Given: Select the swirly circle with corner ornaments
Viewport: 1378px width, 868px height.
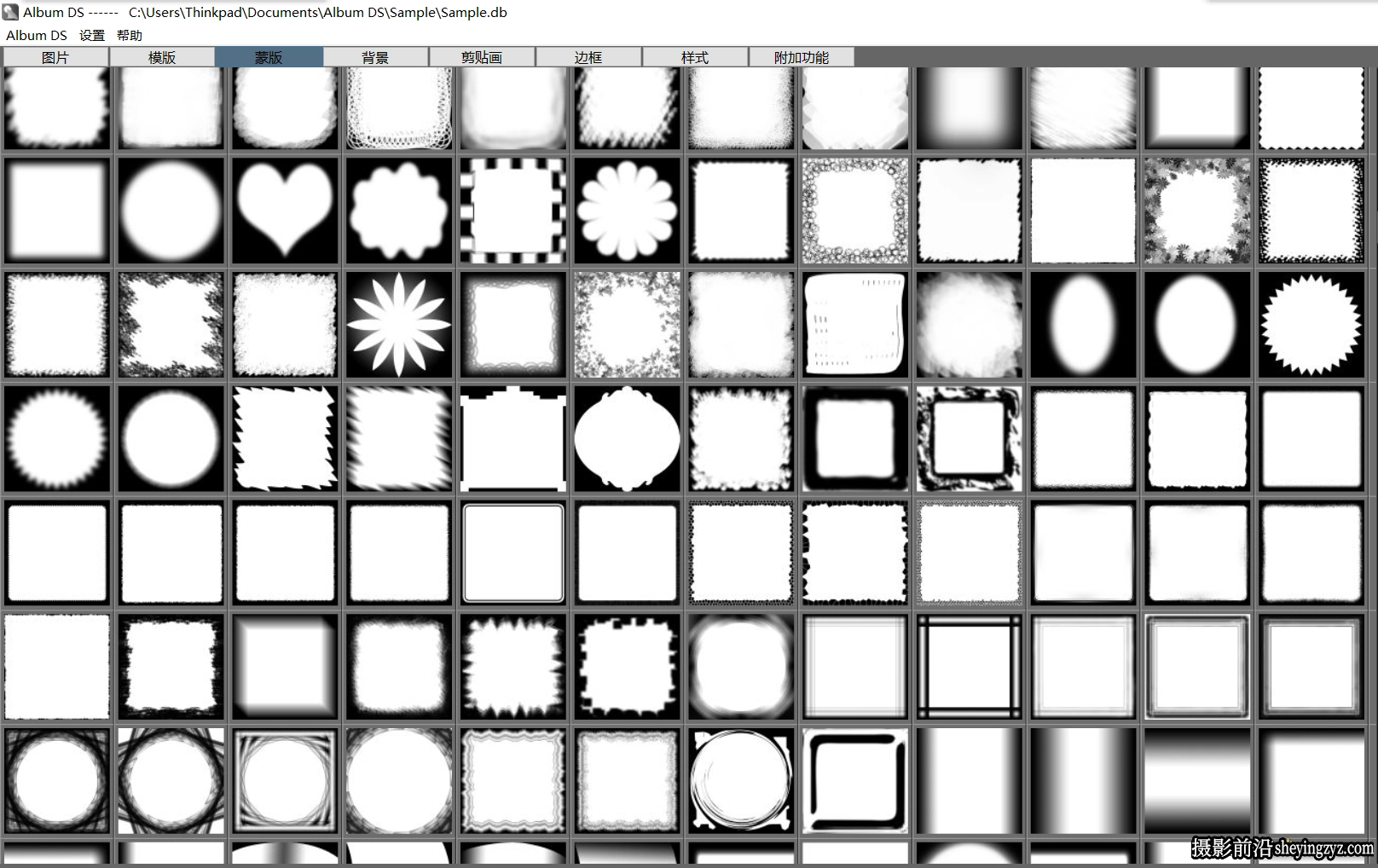Looking at the screenshot, I should [x=741, y=781].
